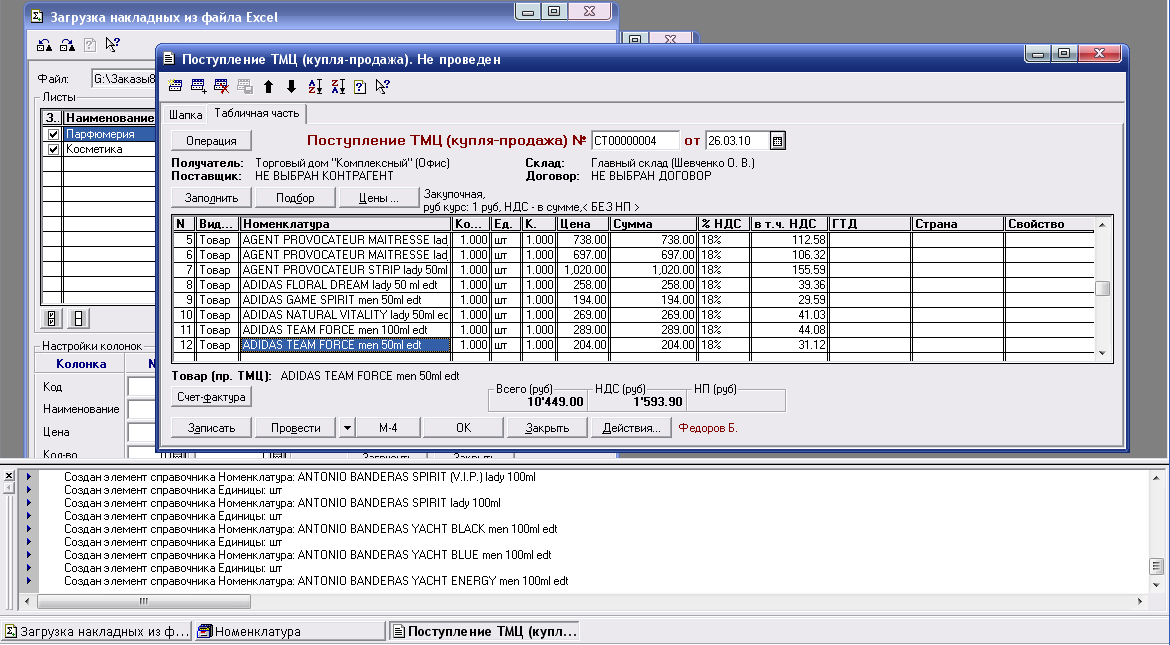Open the Действия... actions menu

(630, 428)
